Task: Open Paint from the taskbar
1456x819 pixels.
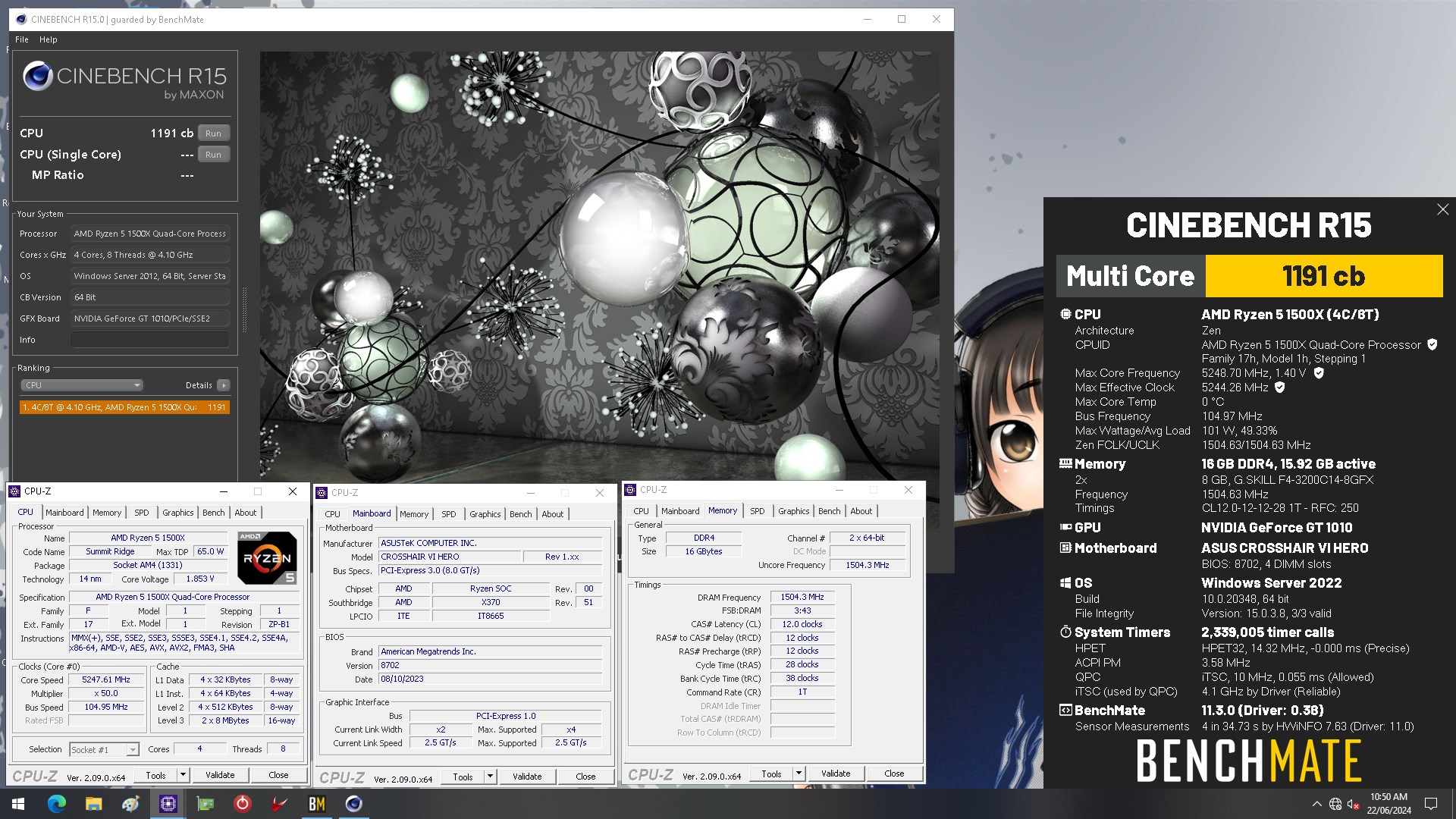Action: (130, 804)
